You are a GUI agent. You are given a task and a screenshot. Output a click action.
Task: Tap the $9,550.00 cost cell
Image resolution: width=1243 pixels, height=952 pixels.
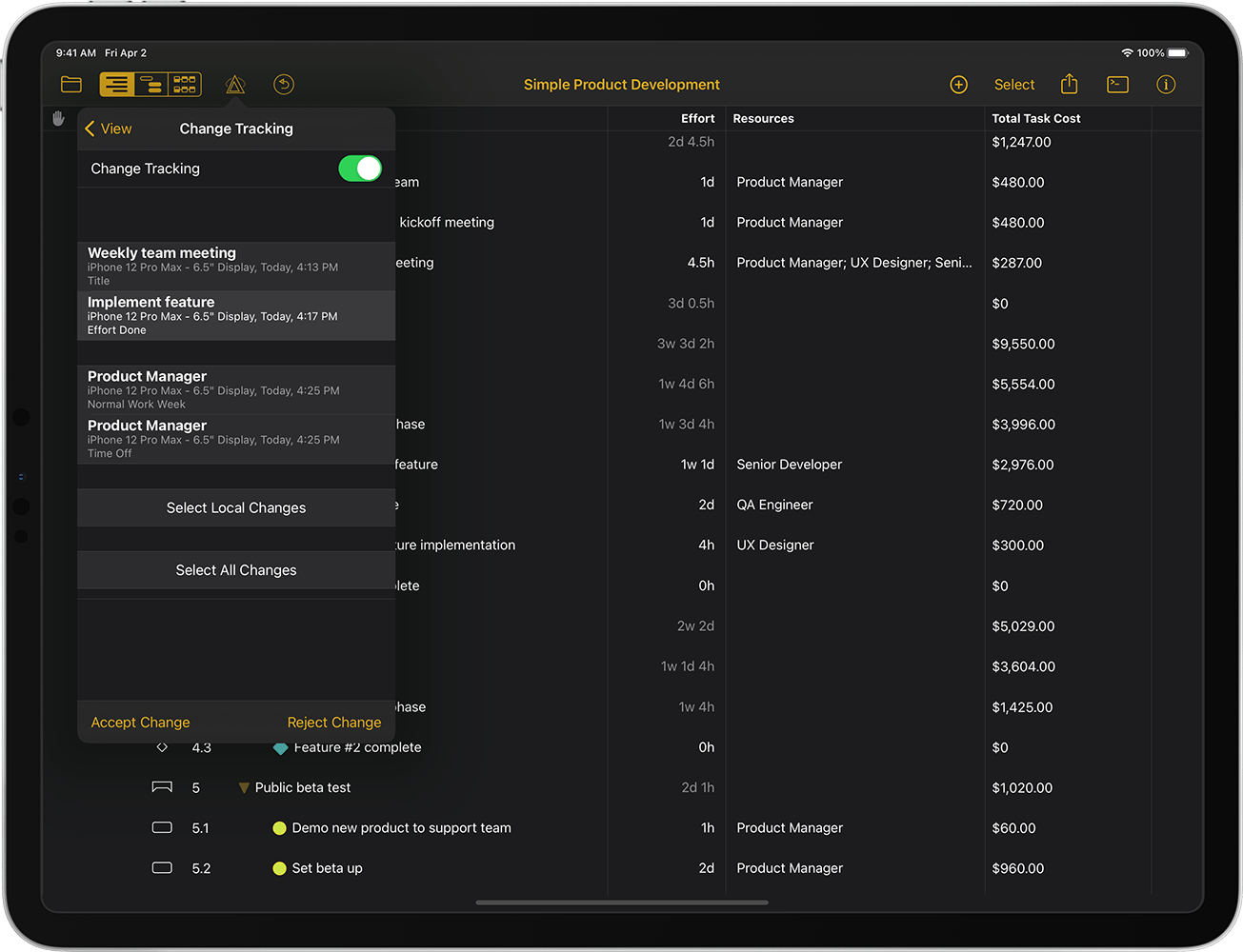click(1023, 344)
